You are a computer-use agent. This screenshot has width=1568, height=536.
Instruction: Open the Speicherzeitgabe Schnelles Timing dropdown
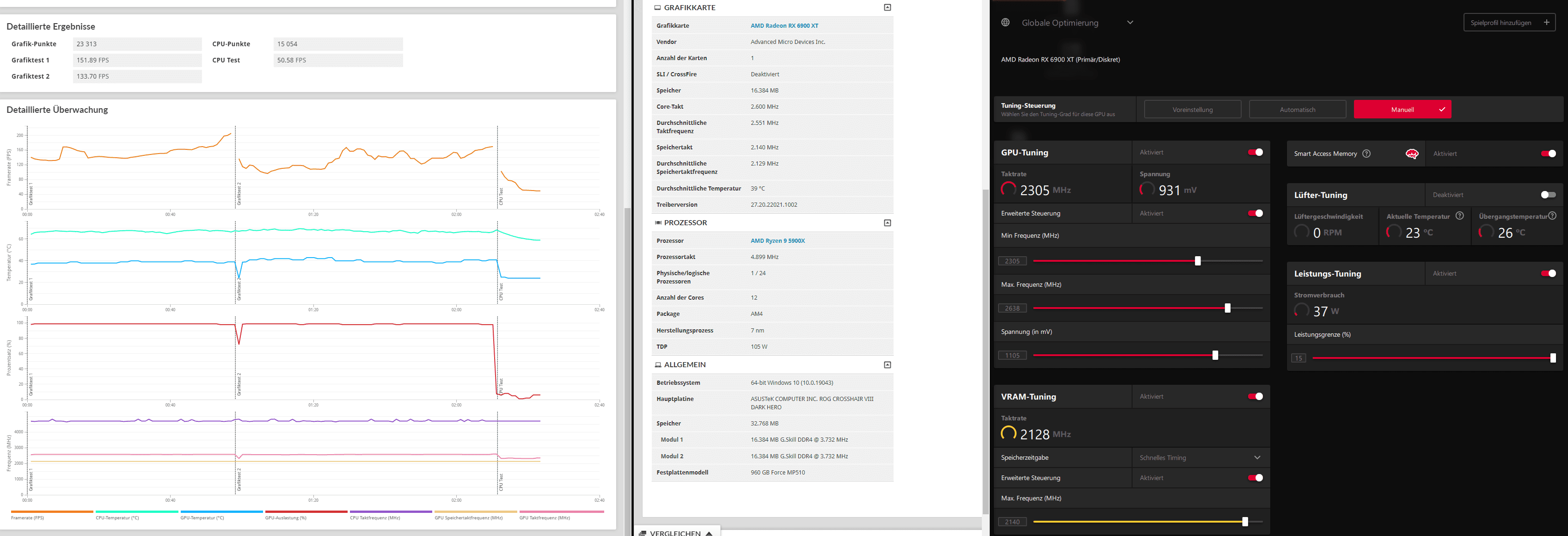1257,457
